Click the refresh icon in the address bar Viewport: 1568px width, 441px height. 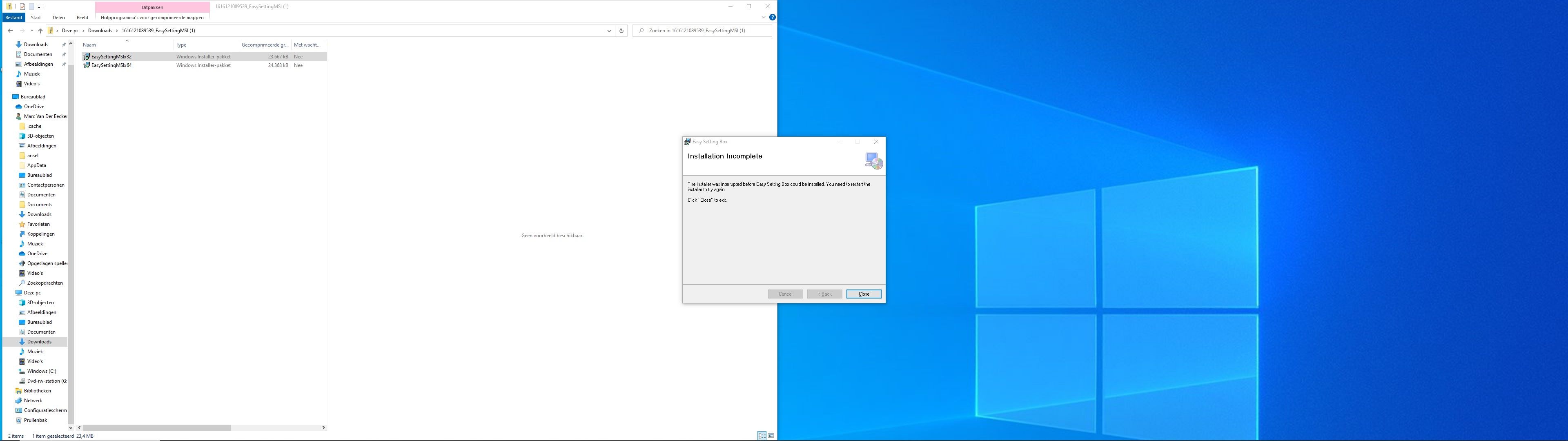(620, 30)
